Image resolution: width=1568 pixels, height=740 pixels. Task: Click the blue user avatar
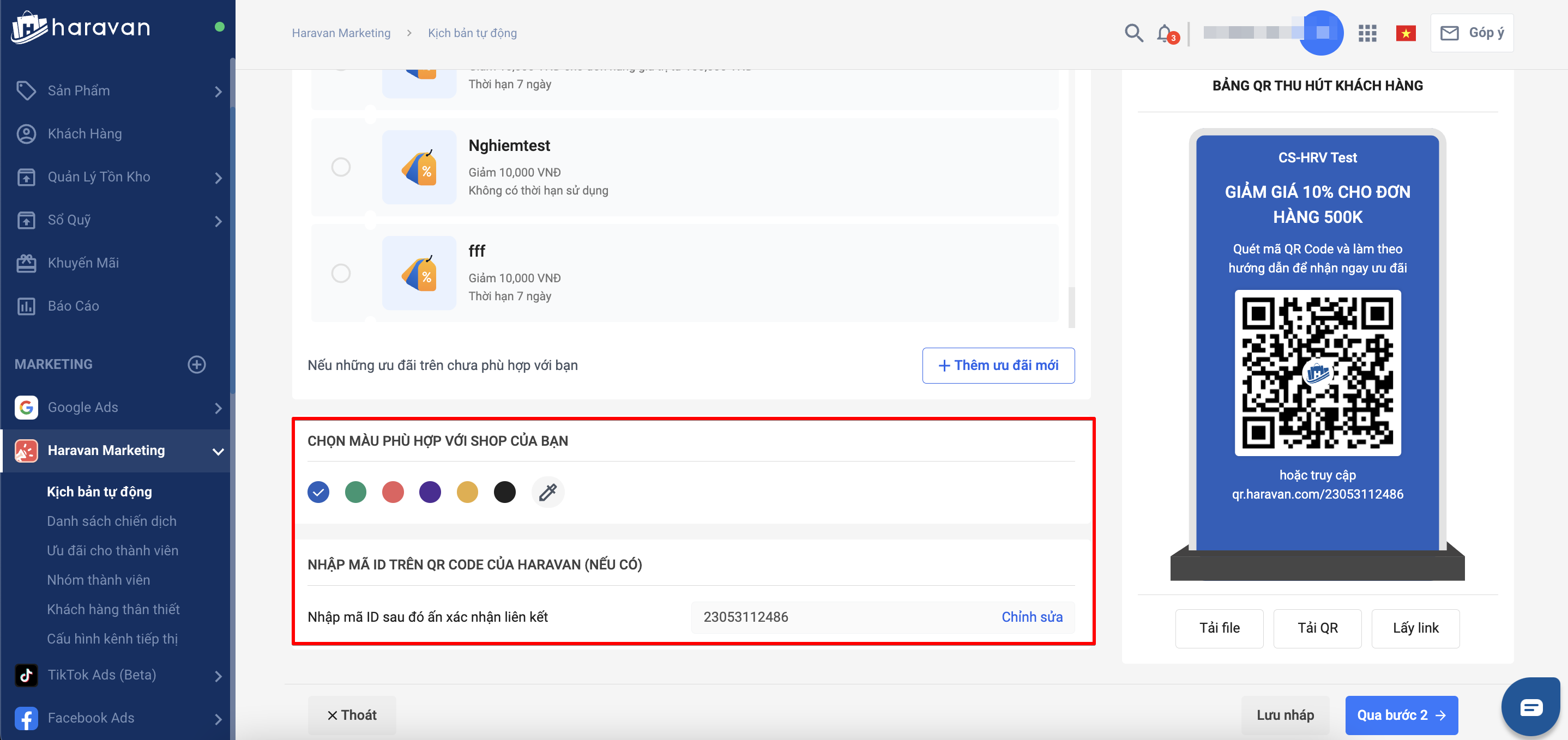click(x=1321, y=33)
